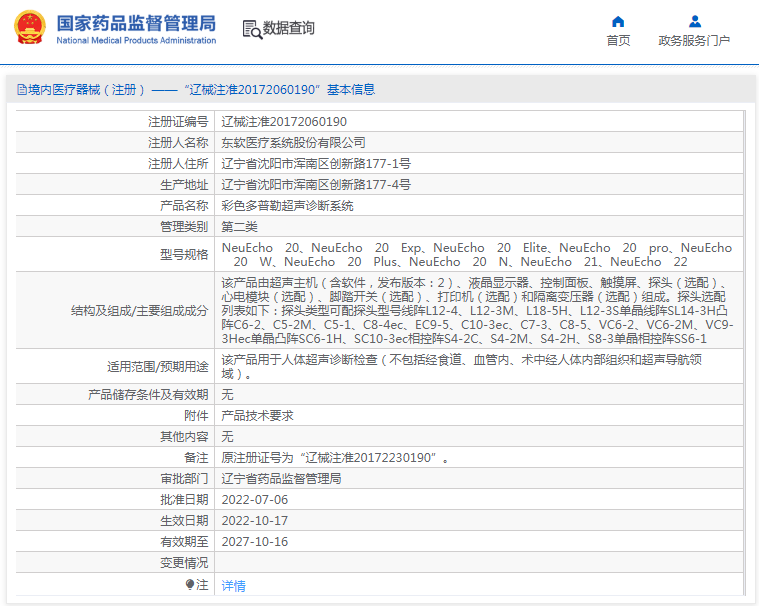Select 产品技术要求 attachment value
This screenshot has width=759, height=606.
click(x=258, y=416)
